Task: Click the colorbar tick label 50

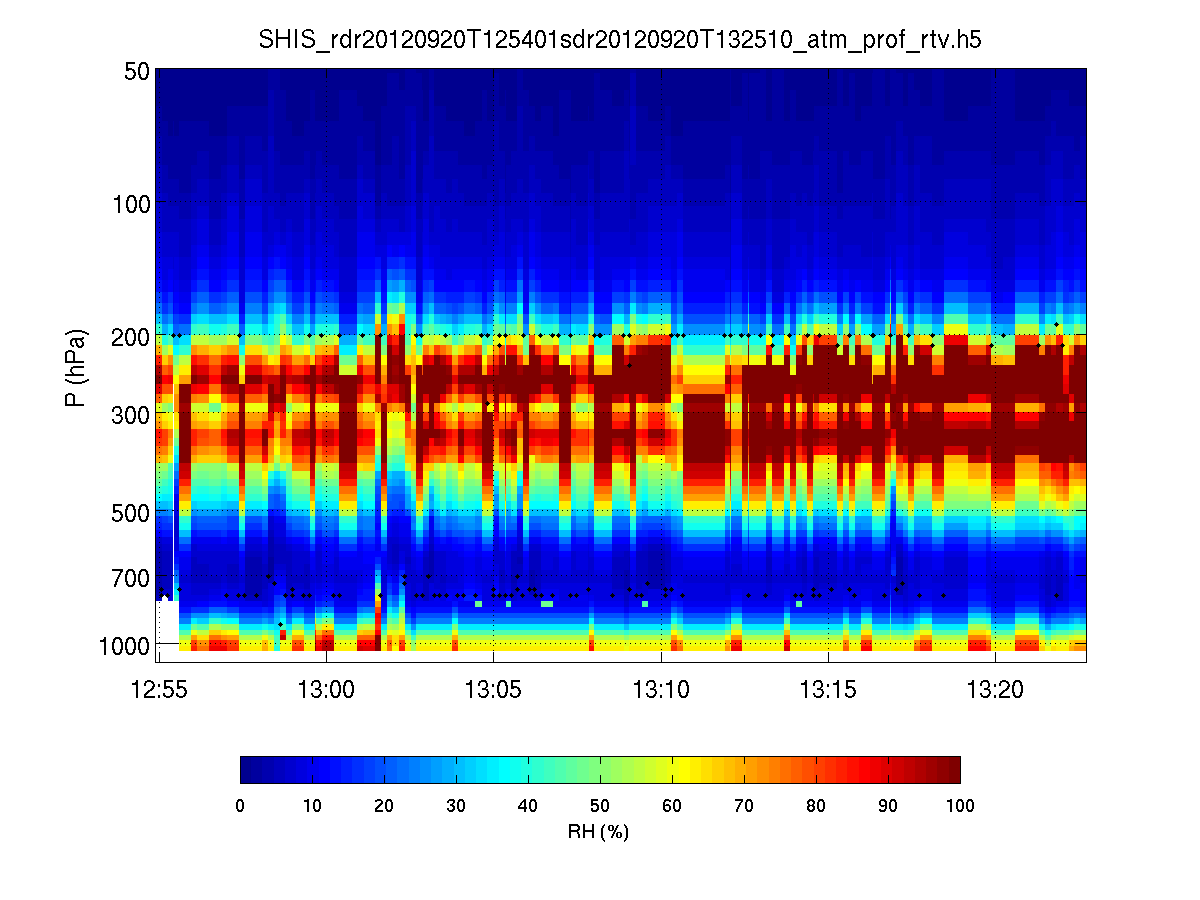Action: 599,806
